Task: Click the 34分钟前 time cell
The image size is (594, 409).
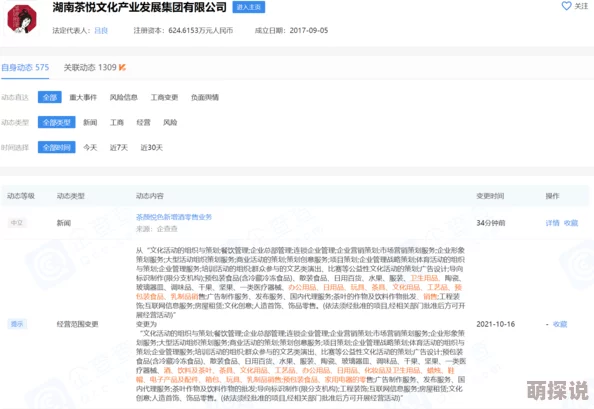Action: click(x=491, y=223)
